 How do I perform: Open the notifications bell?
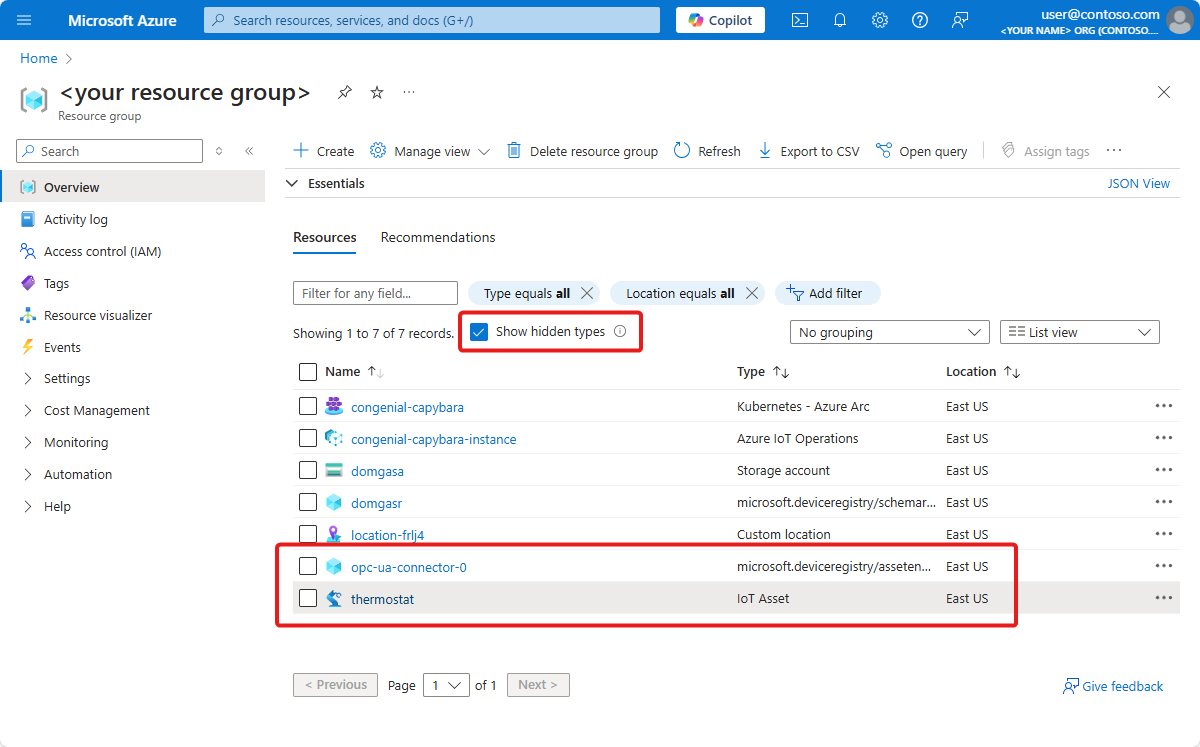(x=840, y=20)
